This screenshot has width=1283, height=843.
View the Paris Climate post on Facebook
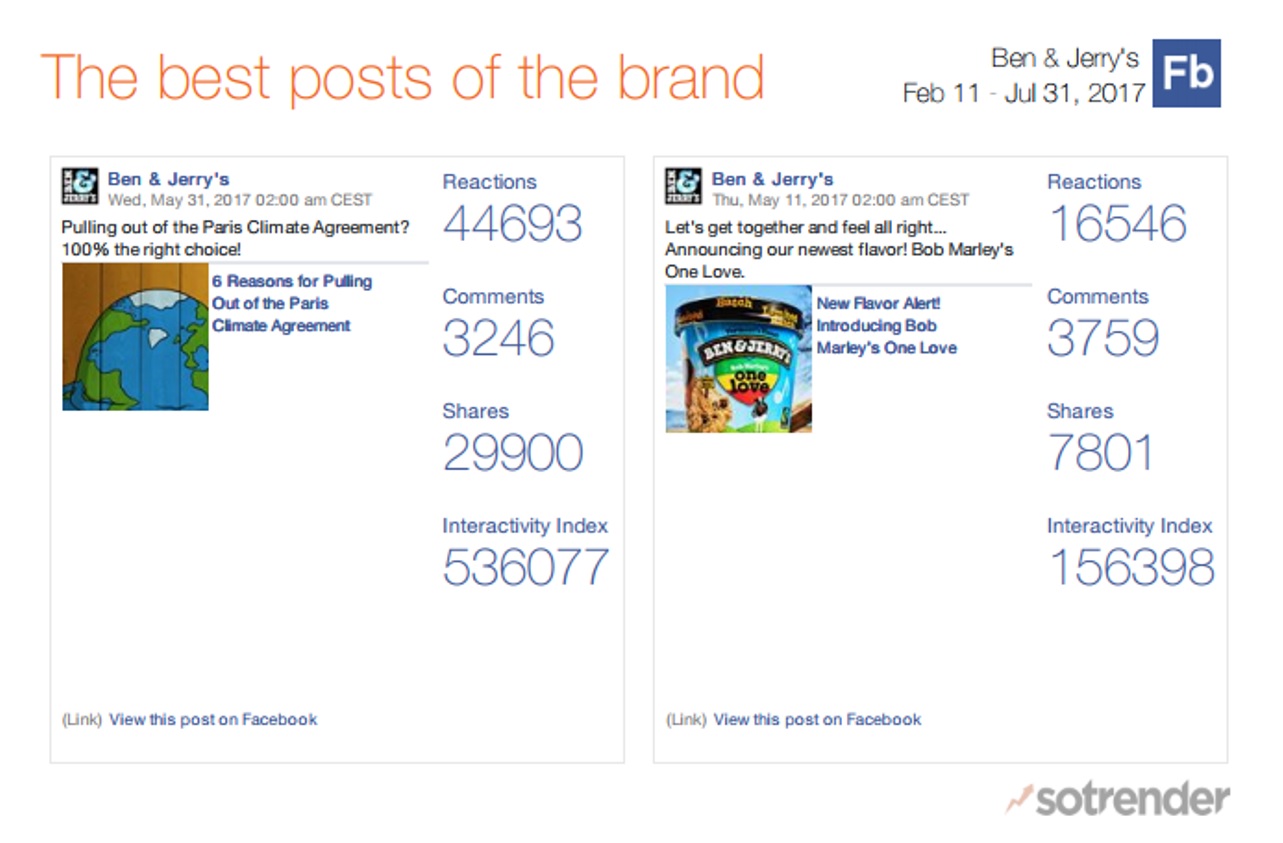pos(213,719)
